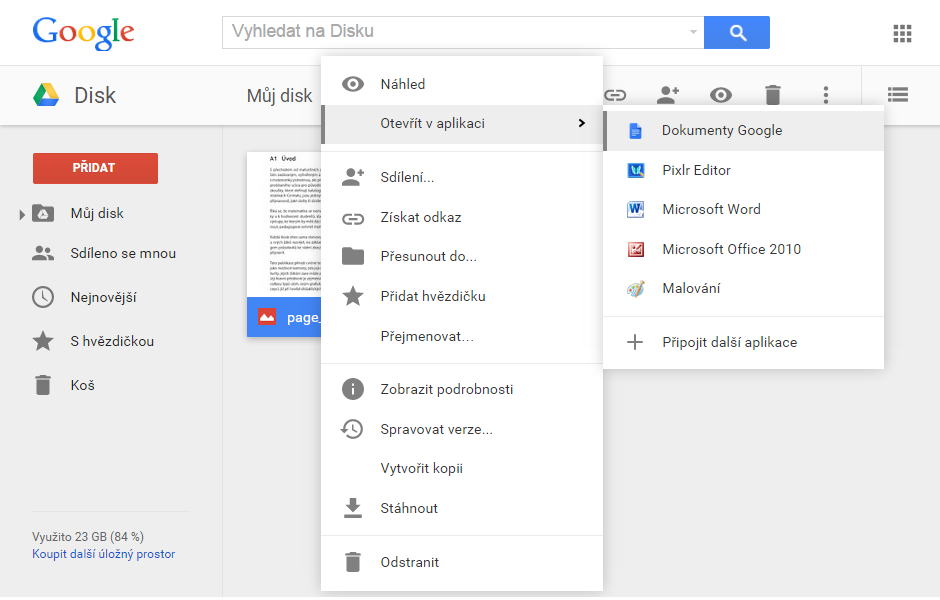This screenshot has width=940, height=600.
Task: Click the Využito 23 GB (84 %) text
Action: [88, 536]
